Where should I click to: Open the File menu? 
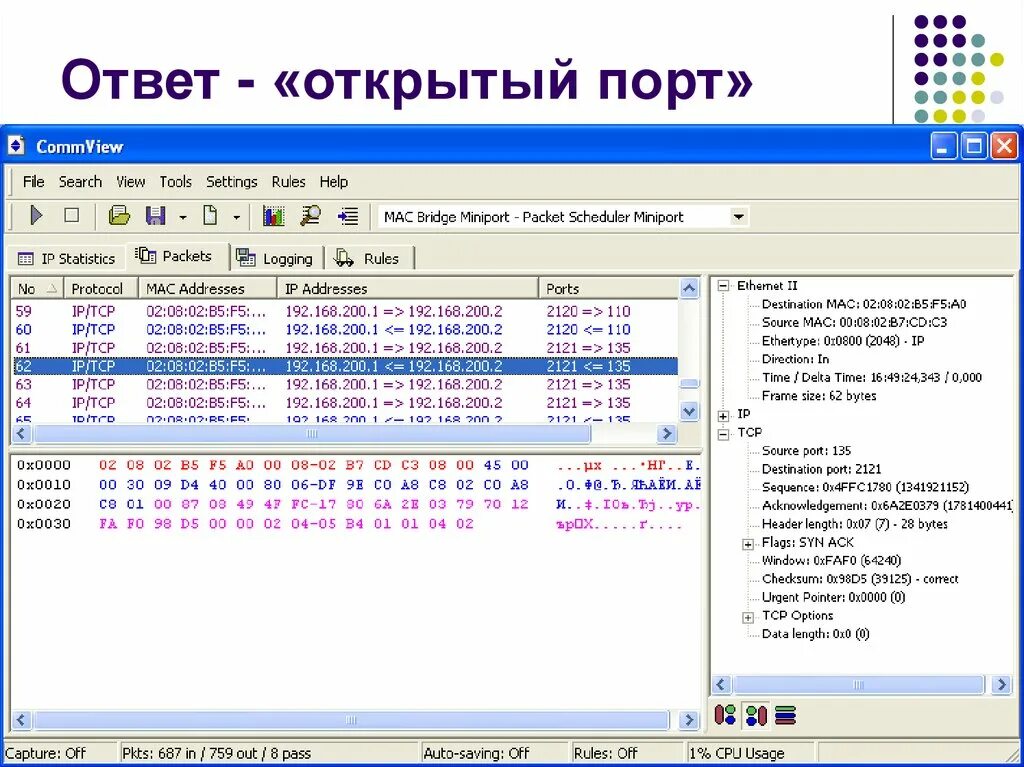pyautogui.click(x=33, y=182)
